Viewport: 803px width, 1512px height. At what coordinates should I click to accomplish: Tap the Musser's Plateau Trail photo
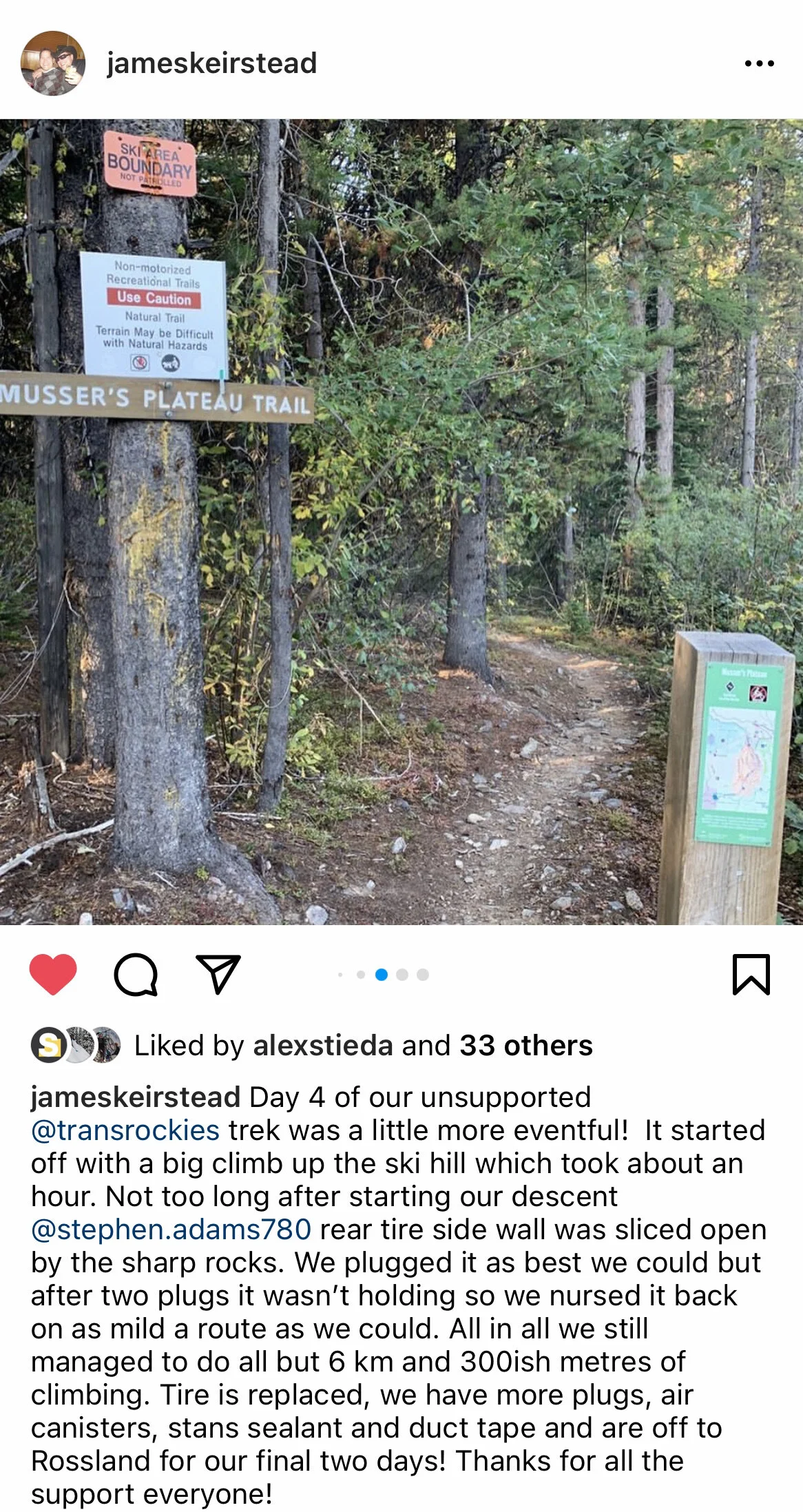[401, 521]
